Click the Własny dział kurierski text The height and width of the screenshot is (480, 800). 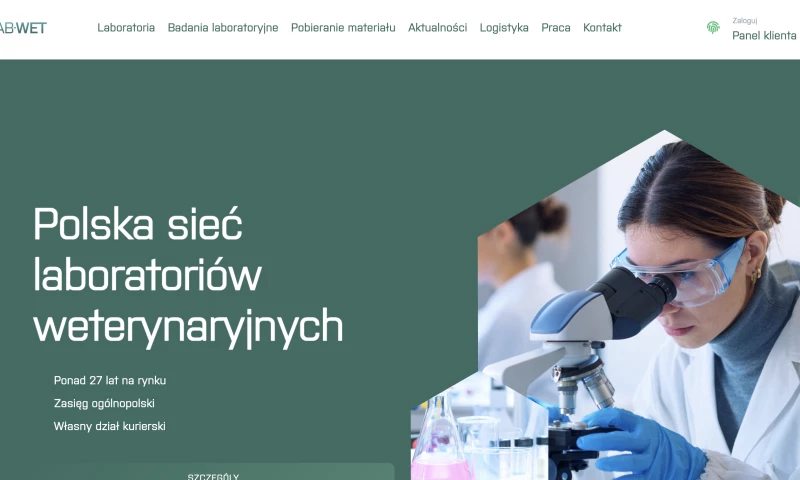(109, 426)
